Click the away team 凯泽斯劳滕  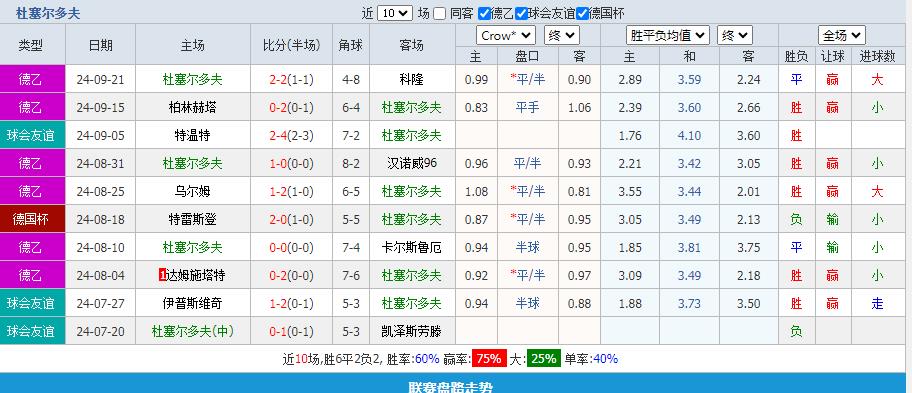412,331
